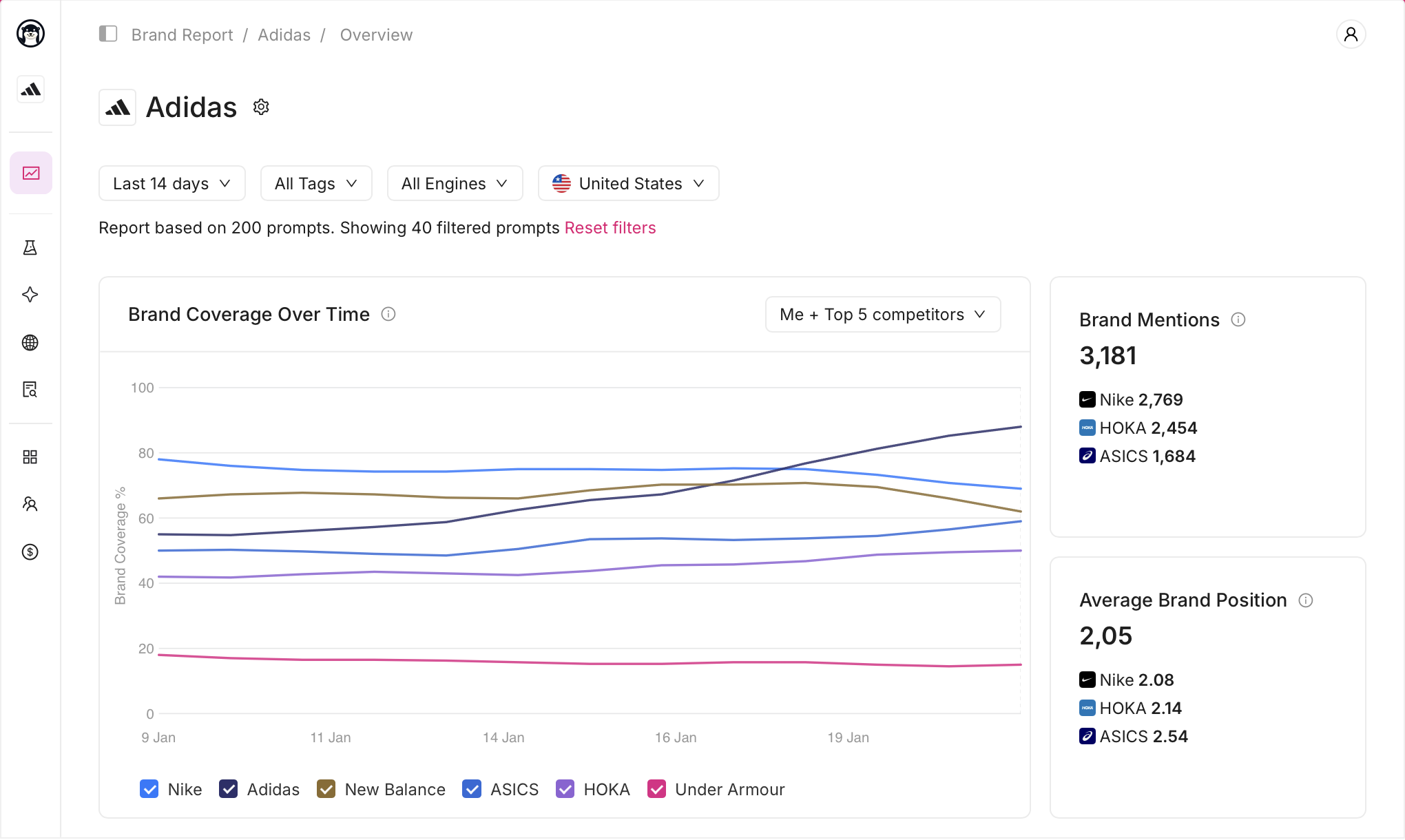Click the New Balance color swatch checkbox
The image size is (1405, 840).
coord(326,789)
